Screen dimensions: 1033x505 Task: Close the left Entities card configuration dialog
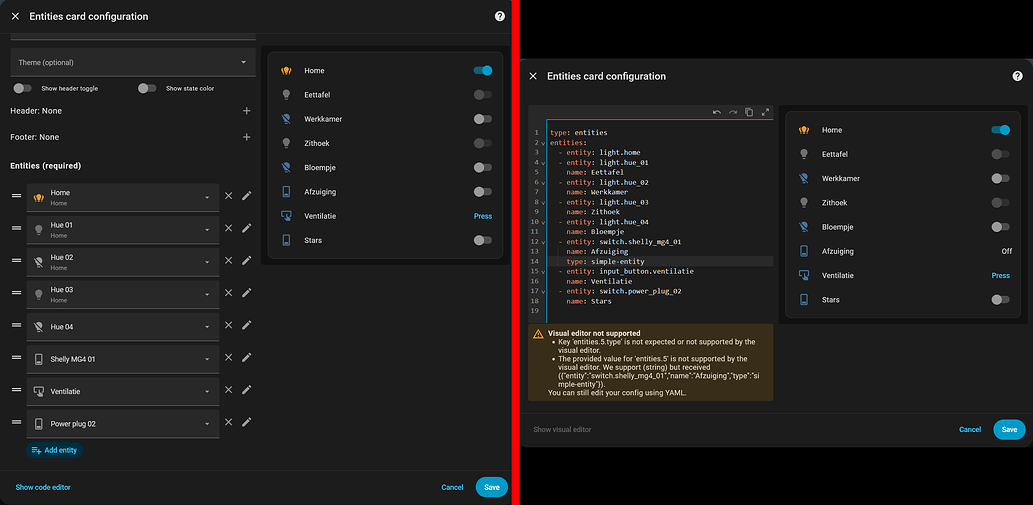(x=15, y=16)
